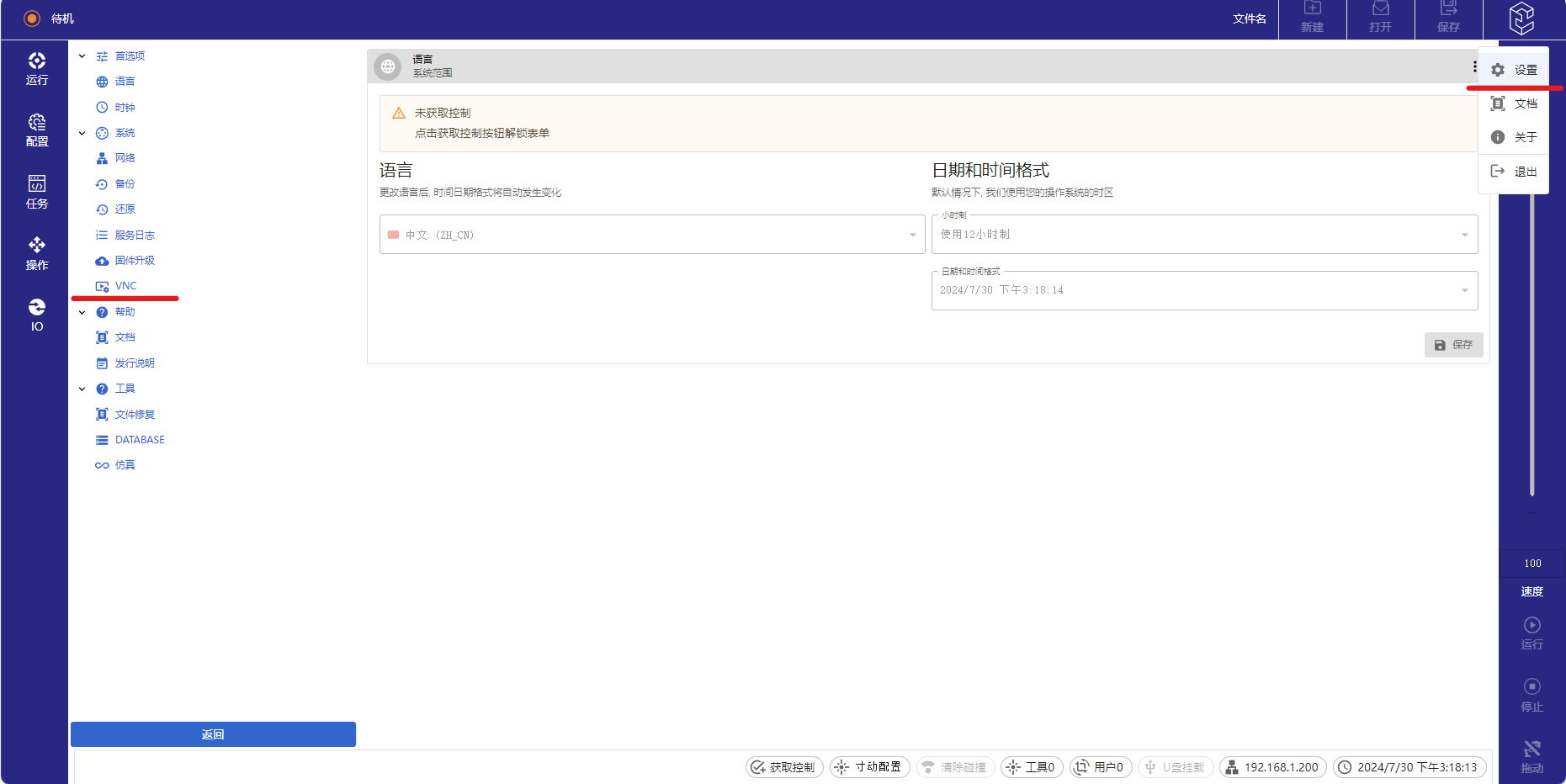Image resolution: width=1566 pixels, height=784 pixels.
Task: Toggle 寸动配置 jog setting in status bar
Action: click(869, 767)
